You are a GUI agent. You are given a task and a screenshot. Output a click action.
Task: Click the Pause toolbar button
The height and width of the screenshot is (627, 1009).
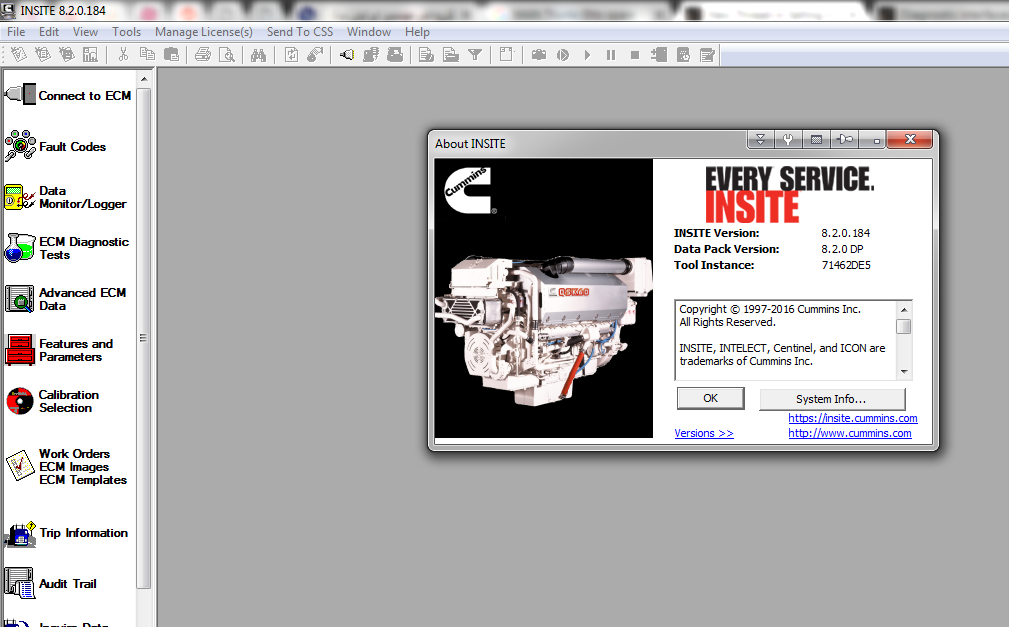tap(611, 55)
